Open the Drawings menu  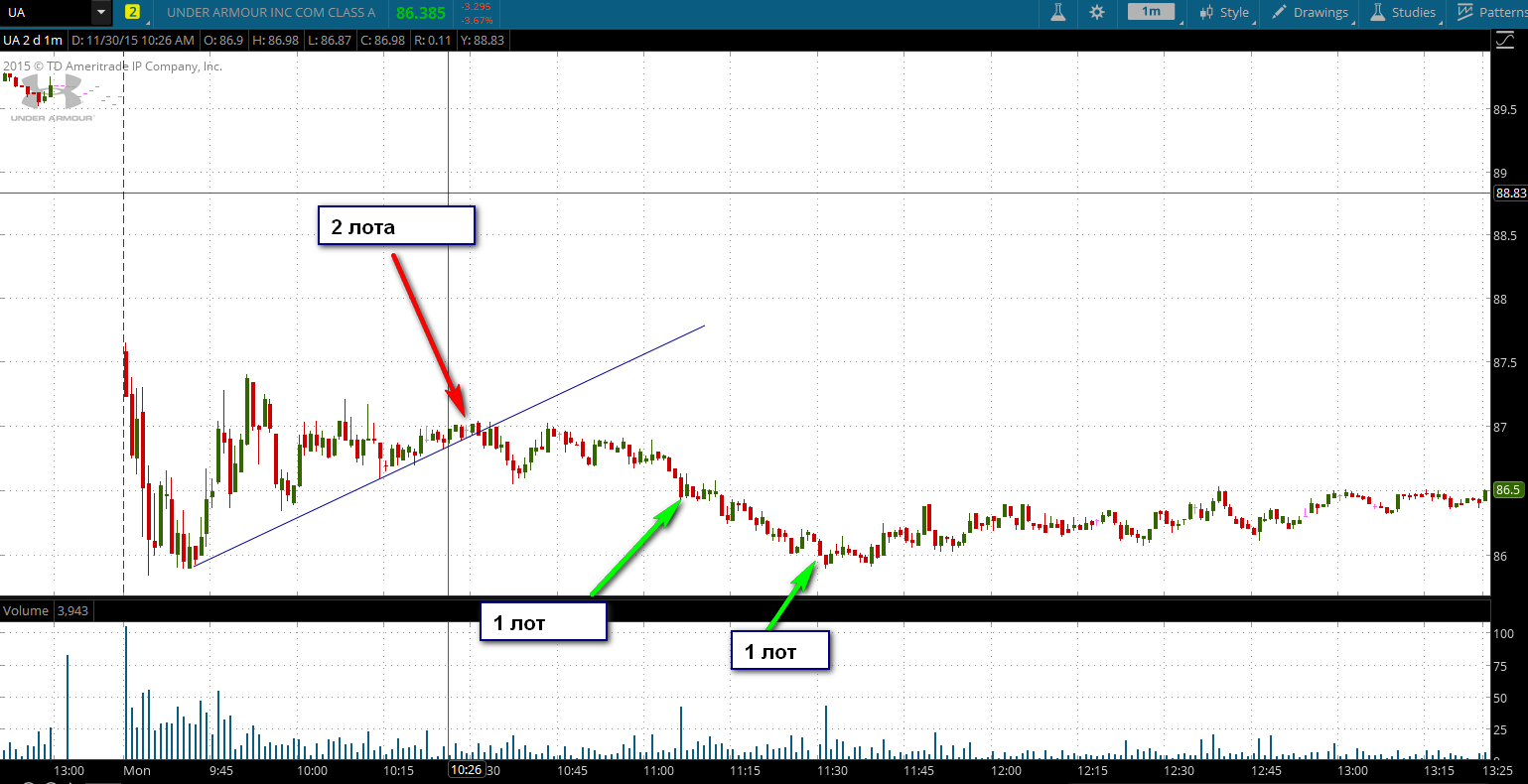point(1312,13)
